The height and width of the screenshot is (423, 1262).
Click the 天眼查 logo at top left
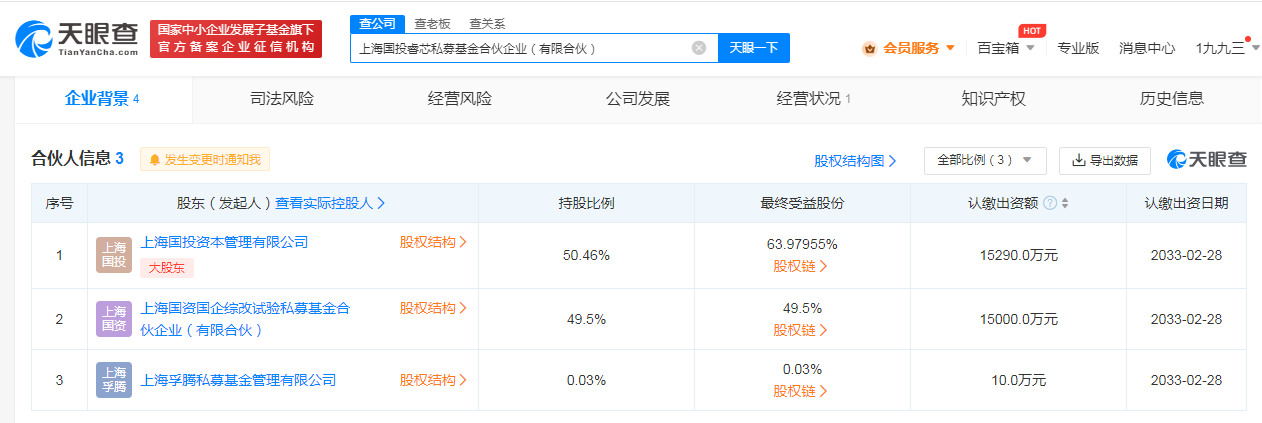pyautogui.click(x=77, y=39)
